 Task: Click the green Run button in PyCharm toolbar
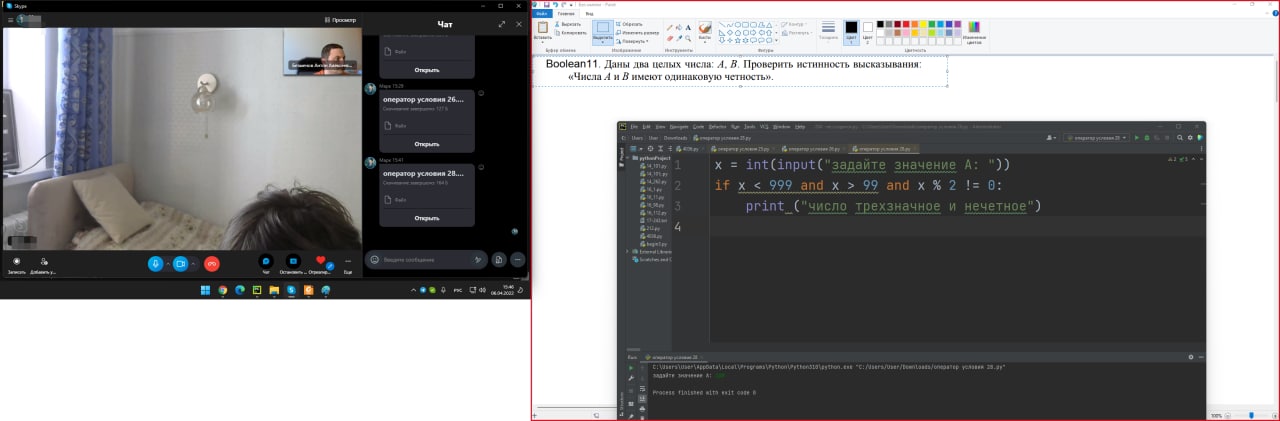(1136, 138)
